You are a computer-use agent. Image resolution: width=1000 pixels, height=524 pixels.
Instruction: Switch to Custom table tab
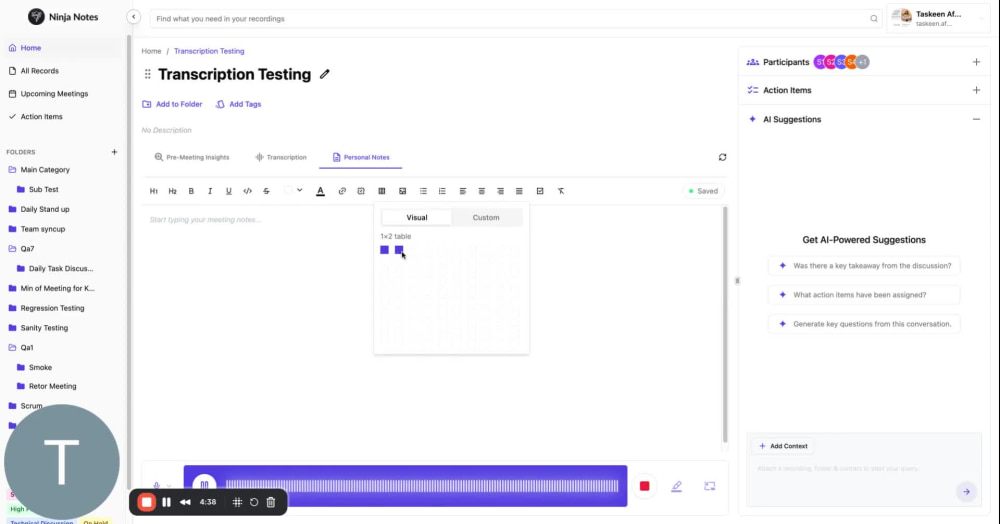pyautogui.click(x=486, y=217)
